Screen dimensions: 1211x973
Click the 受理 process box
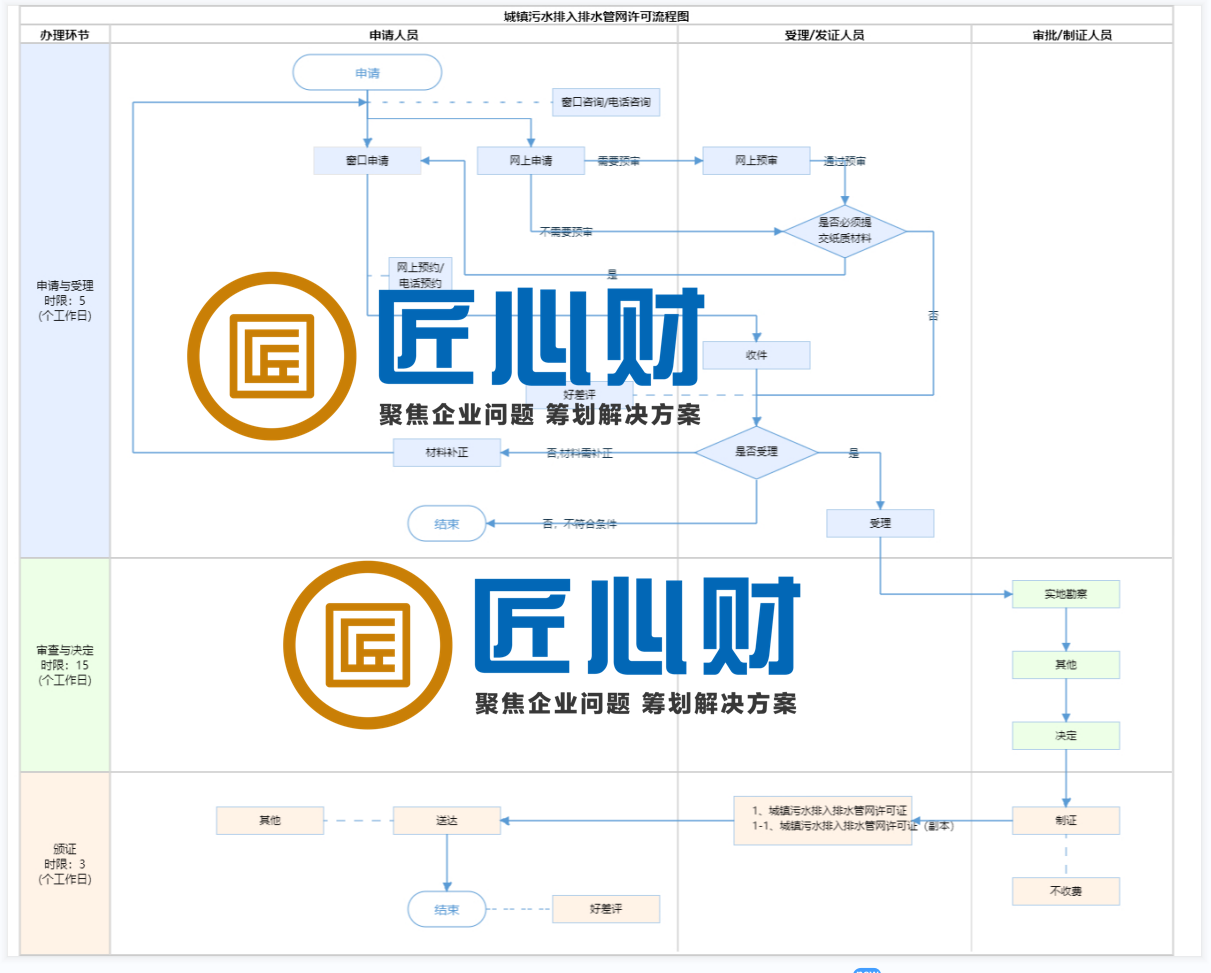tap(880, 523)
